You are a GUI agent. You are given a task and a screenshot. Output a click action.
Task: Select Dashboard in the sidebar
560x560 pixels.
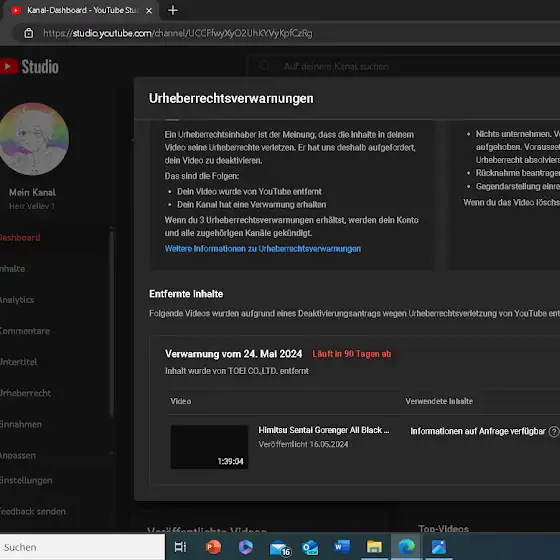point(20,238)
